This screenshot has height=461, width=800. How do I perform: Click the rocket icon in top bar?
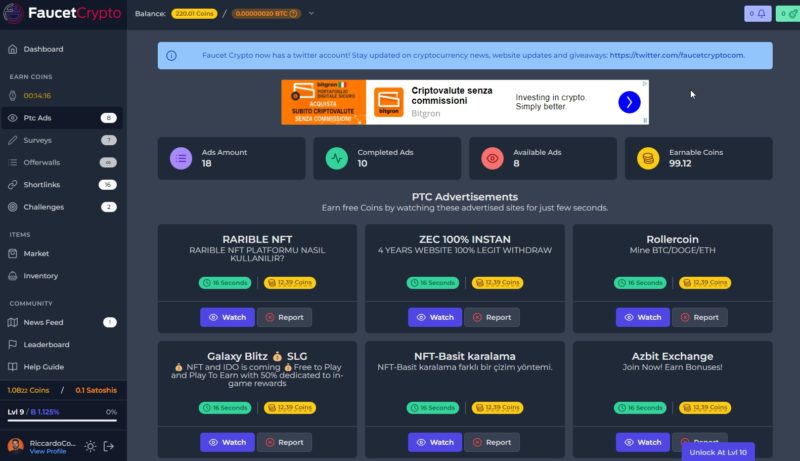[x=785, y=14]
